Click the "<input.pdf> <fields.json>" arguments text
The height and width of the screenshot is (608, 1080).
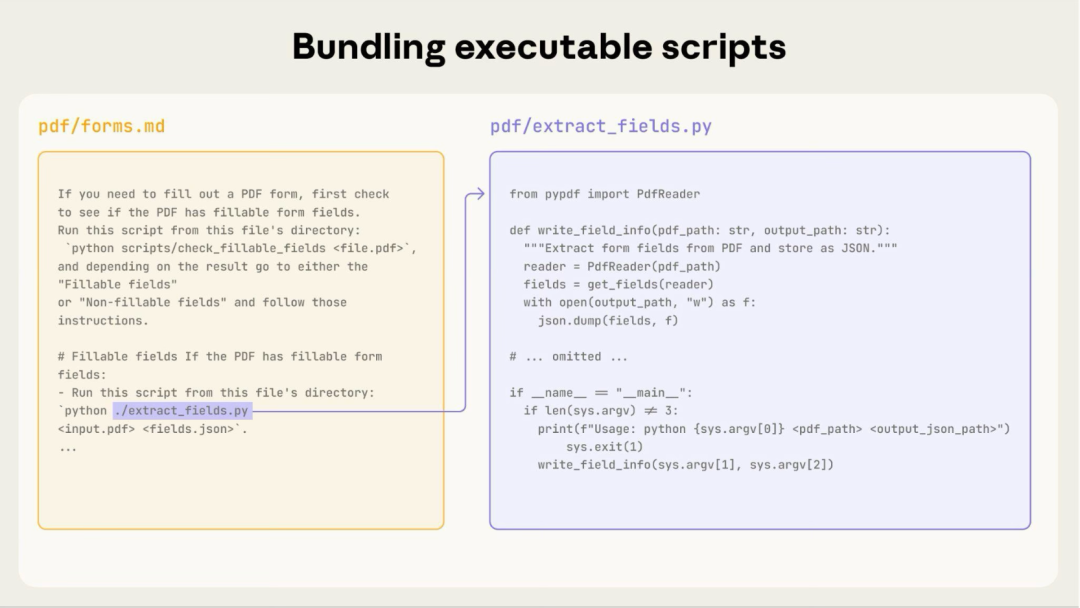tap(151, 429)
